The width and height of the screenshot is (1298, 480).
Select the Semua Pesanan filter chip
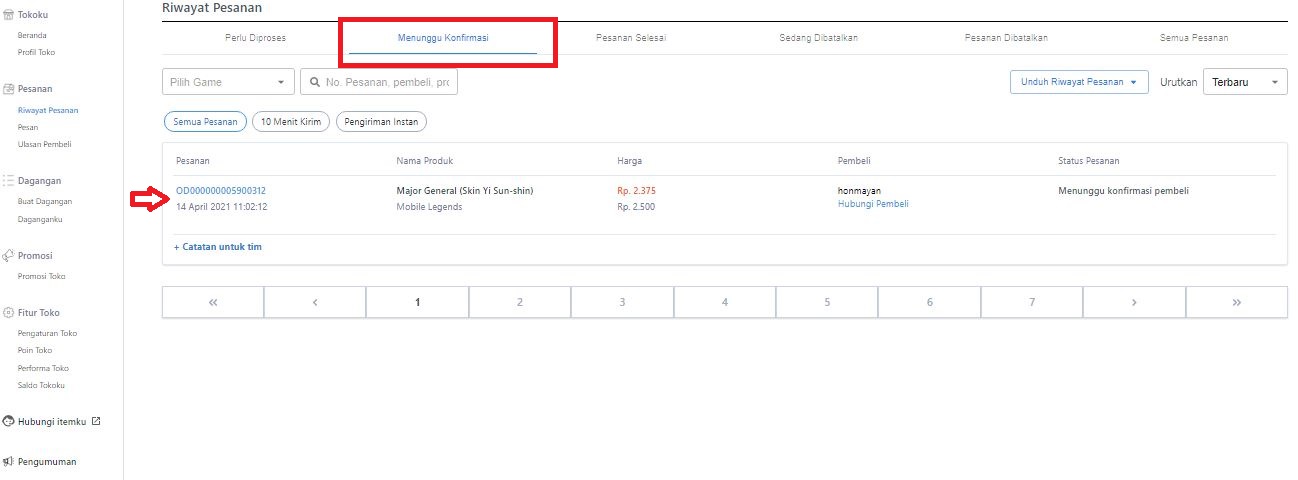tap(205, 122)
